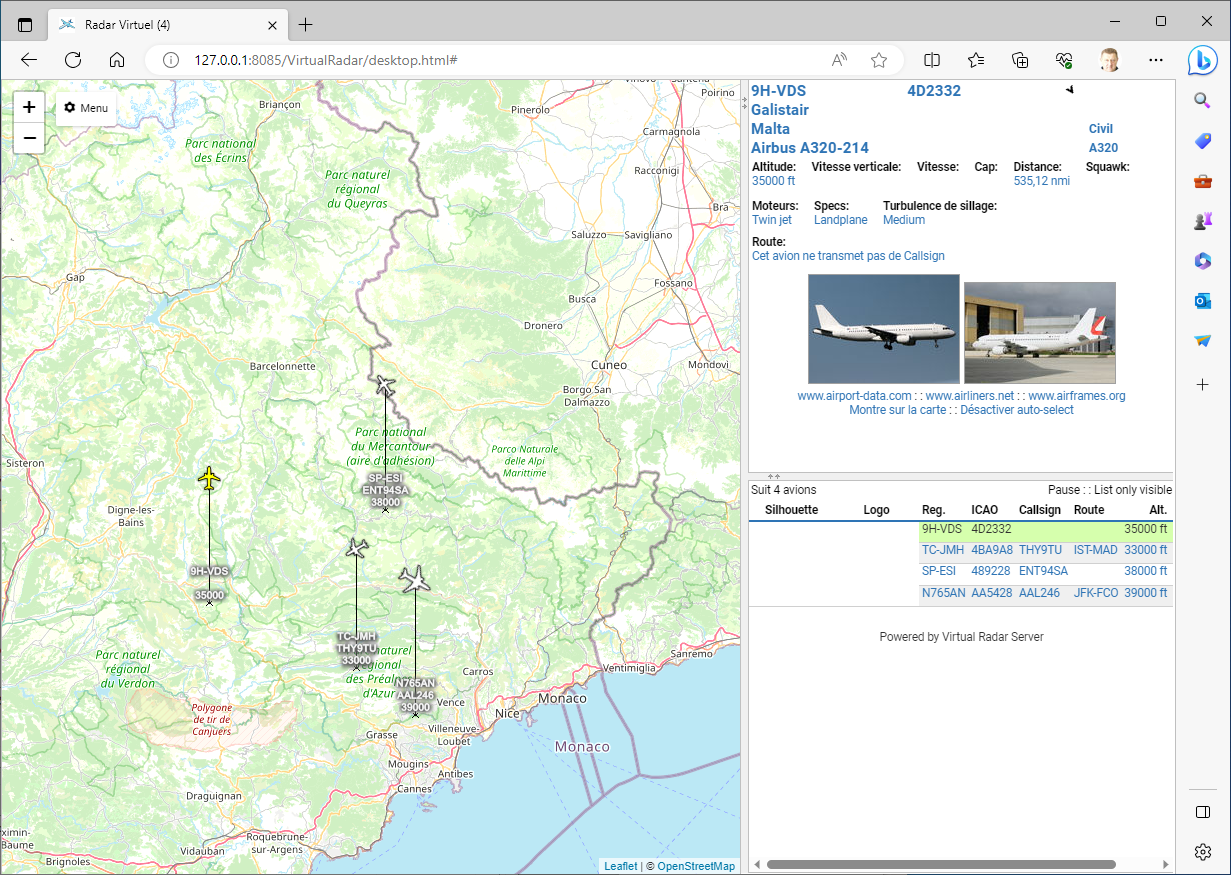The width and height of the screenshot is (1231, 875).
Task: Open Collections in Edge toolbar
Action: (x=1020, y=60)
